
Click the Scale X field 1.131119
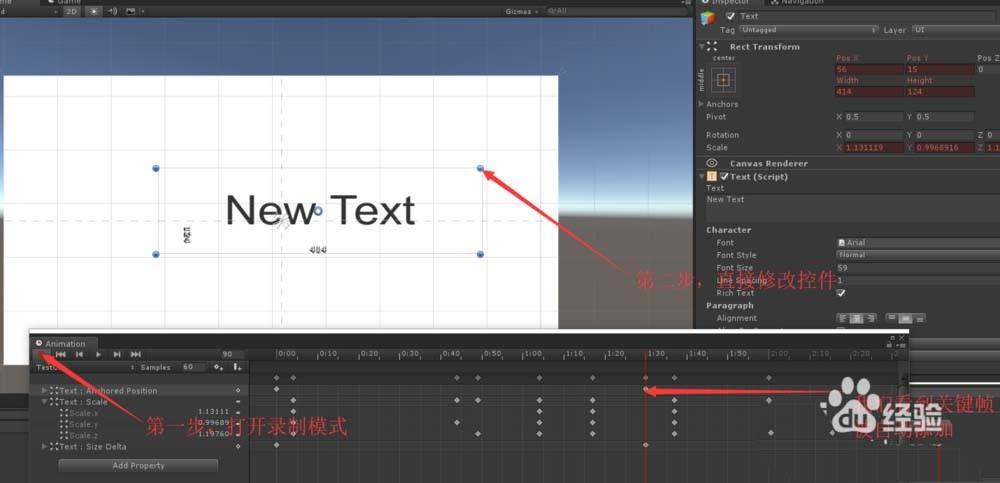874,147
